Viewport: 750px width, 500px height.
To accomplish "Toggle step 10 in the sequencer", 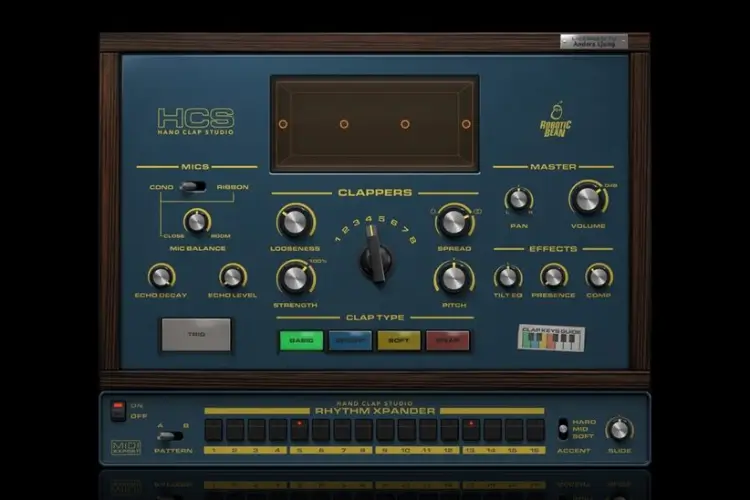I will pyautogui.click(x=407, y=430).
